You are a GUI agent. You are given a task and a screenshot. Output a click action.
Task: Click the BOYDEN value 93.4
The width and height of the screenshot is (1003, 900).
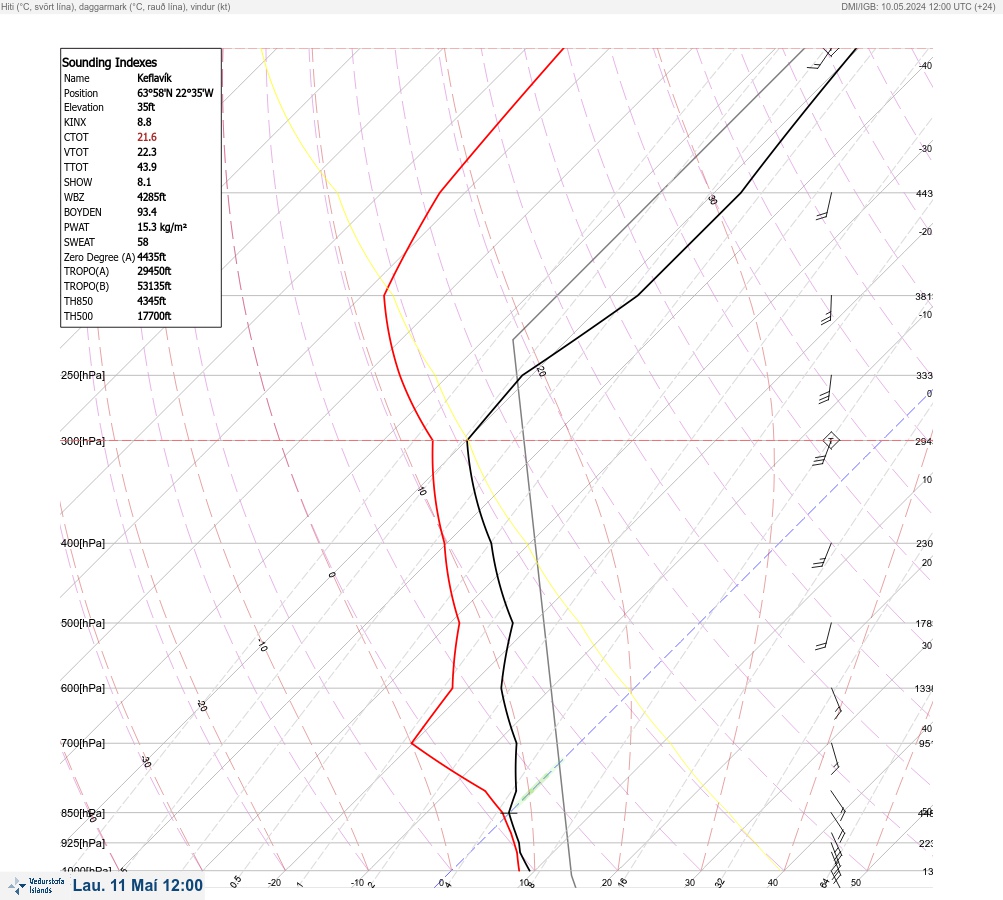(146, 212)
